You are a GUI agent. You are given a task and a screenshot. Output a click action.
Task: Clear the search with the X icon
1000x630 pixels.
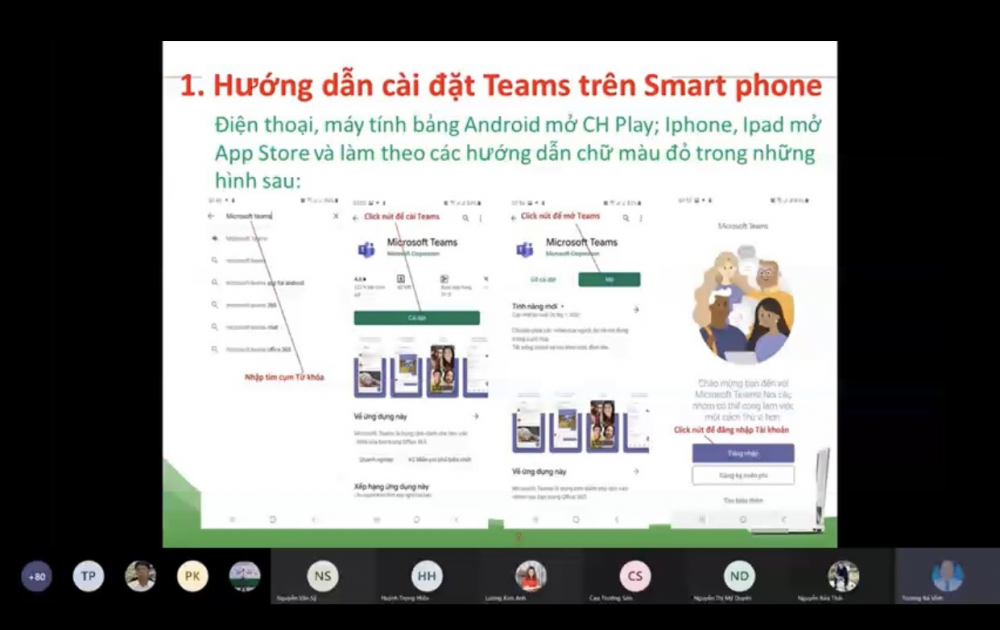335,216
